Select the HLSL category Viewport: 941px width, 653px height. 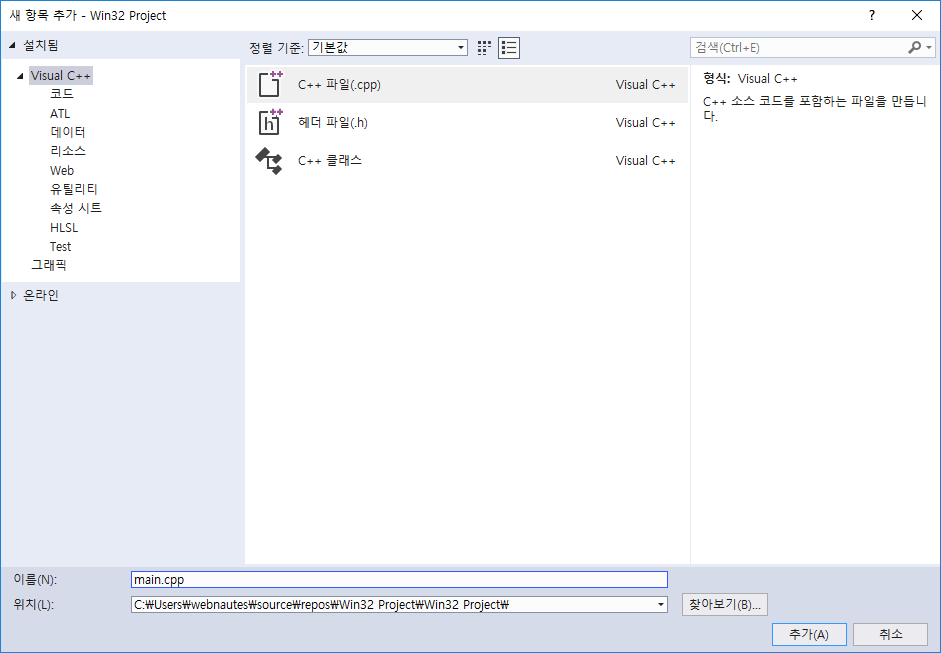point(64,227)
